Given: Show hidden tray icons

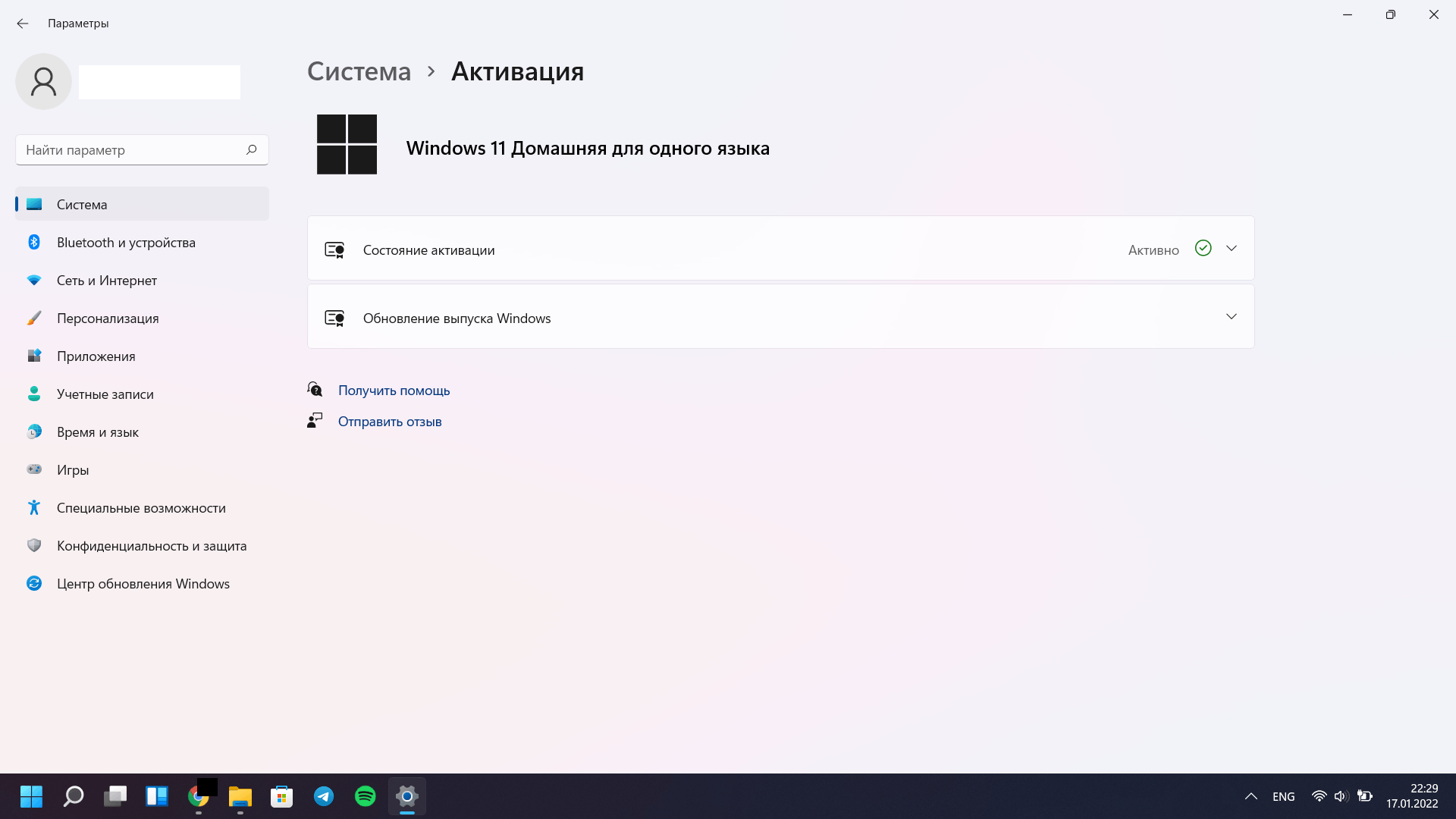Looking at the screenshot, I should [1251, 796].
